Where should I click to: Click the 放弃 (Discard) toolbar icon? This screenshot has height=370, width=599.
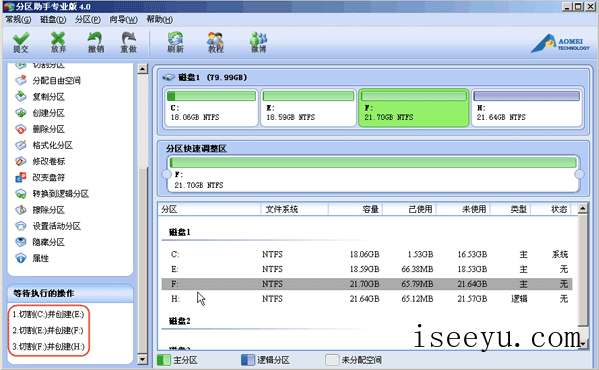pos(58,42)
